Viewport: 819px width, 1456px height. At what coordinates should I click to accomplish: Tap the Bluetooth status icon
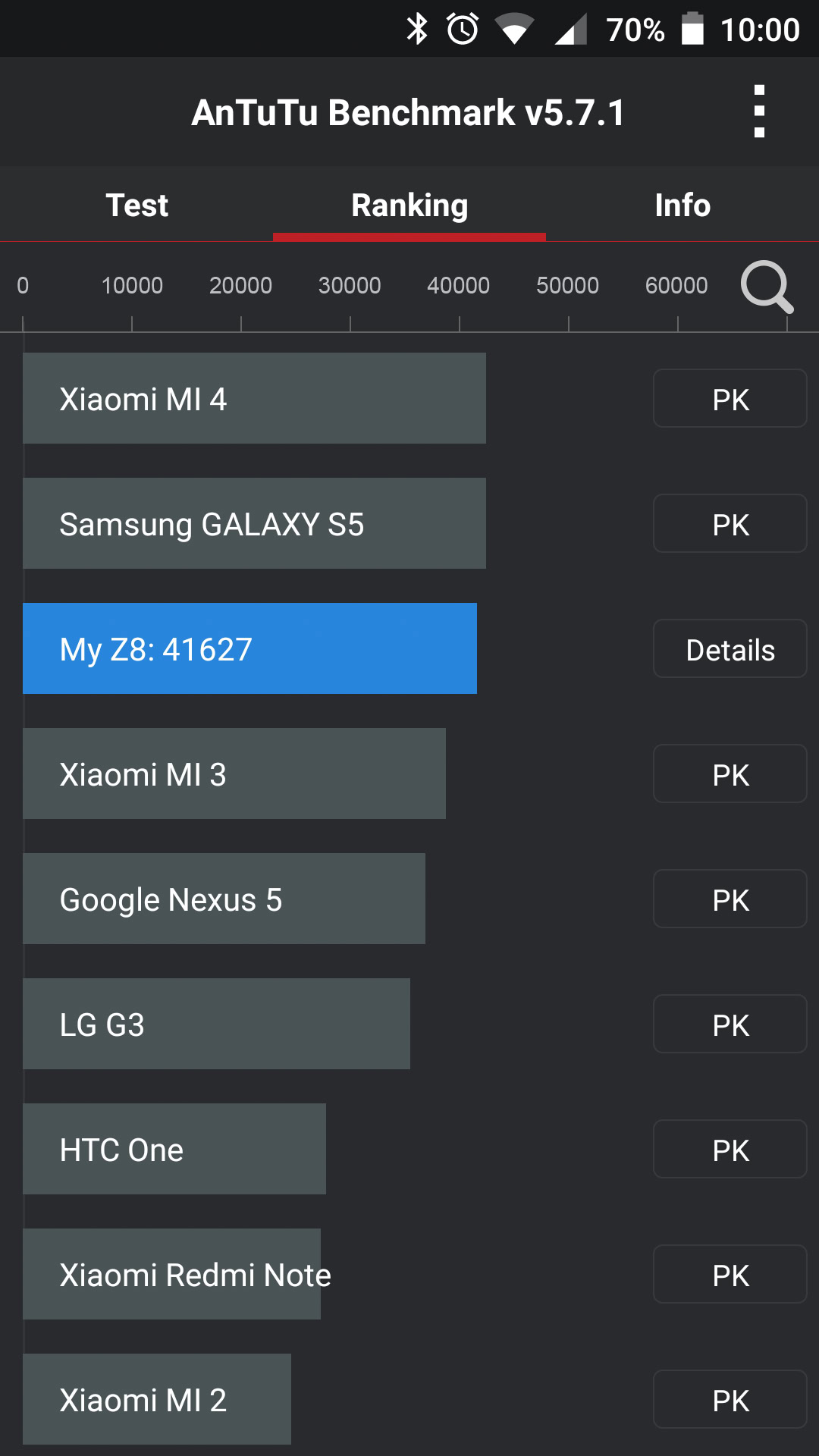pos(417,30)
